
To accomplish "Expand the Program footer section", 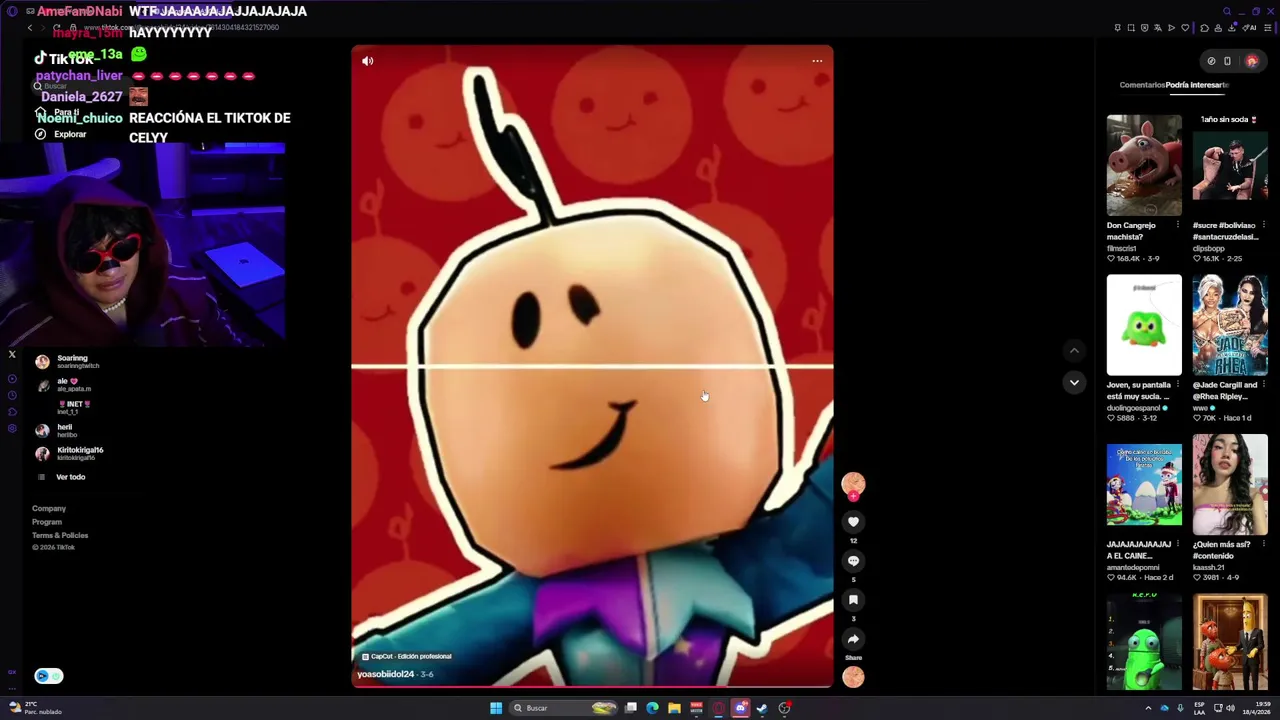I will (47, 522).
